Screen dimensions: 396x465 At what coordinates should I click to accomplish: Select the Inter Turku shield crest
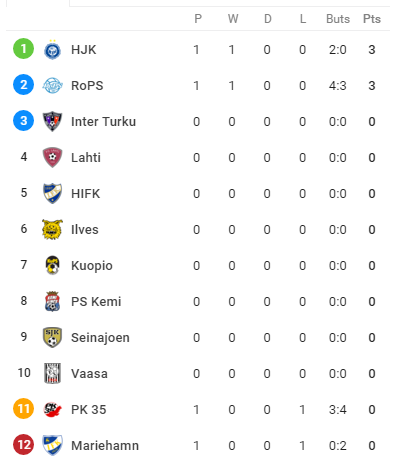pos(52,121)
